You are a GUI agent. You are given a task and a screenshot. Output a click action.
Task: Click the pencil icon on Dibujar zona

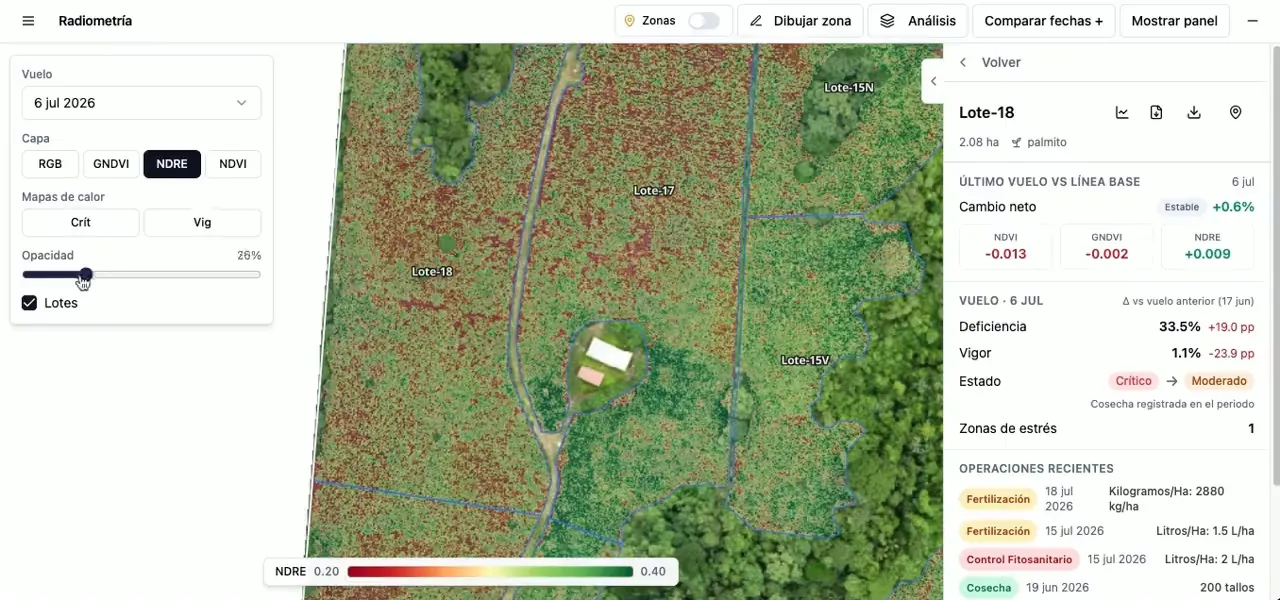[x=756, y=21]
